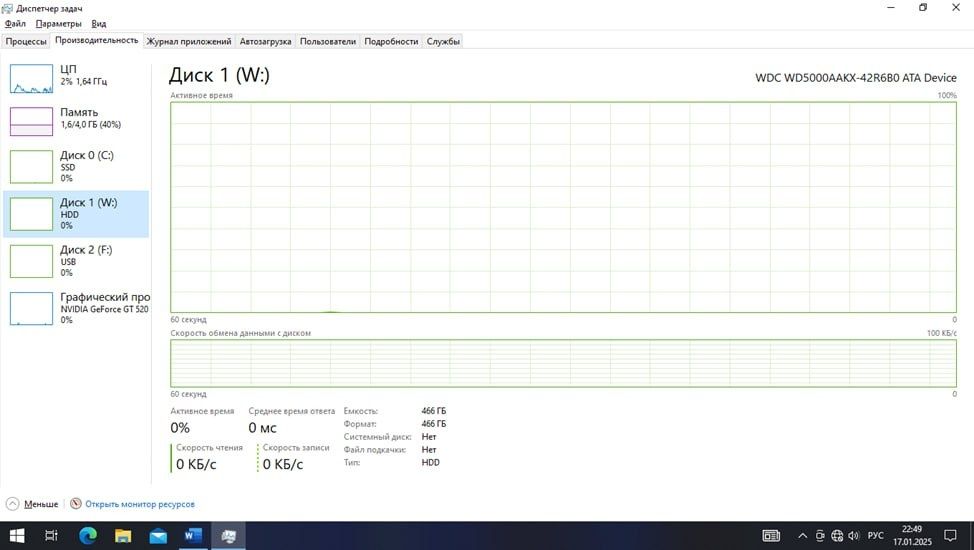This screenshot has width=974, height=550.
Task: Click the 466 ГБ value beside Емкость
Action: click(434, 411)
